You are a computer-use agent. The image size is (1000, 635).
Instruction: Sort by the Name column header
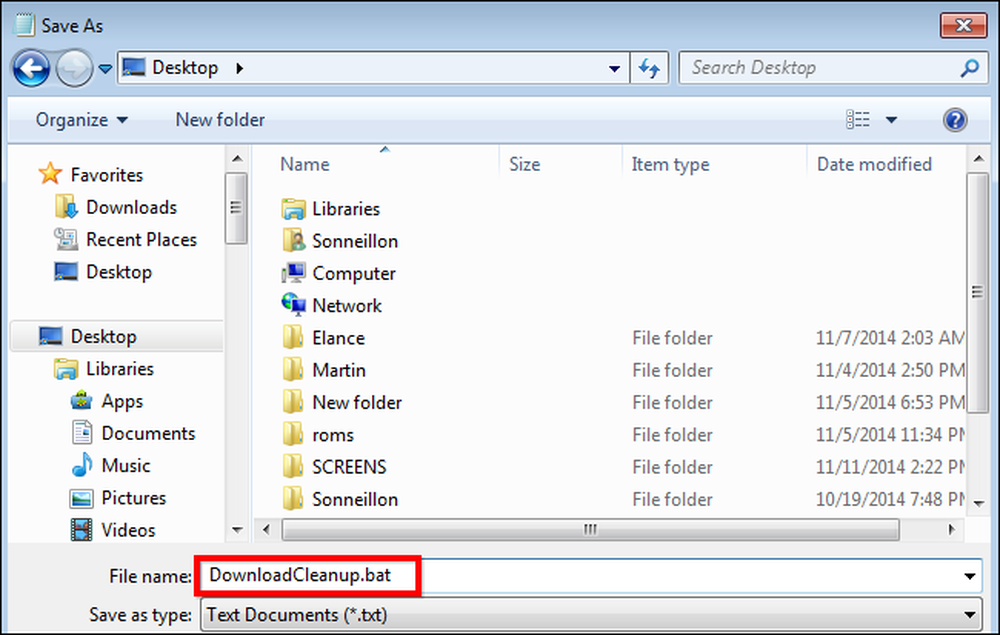(x=305, y=164)
